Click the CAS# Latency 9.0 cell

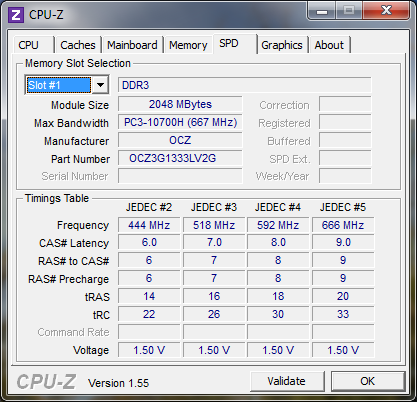[343, 242]
